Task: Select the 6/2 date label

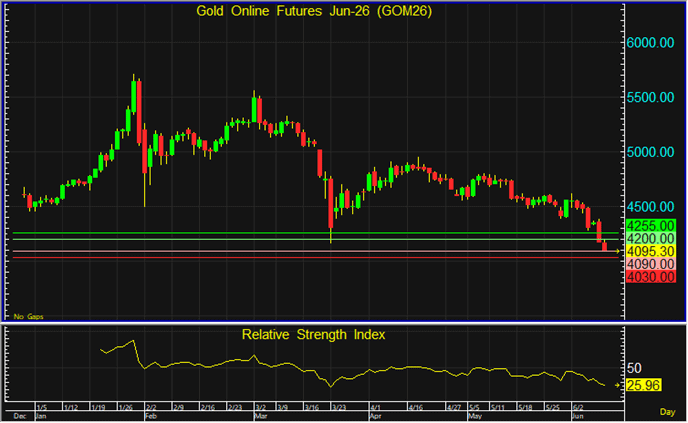Action: click(578, 408)
